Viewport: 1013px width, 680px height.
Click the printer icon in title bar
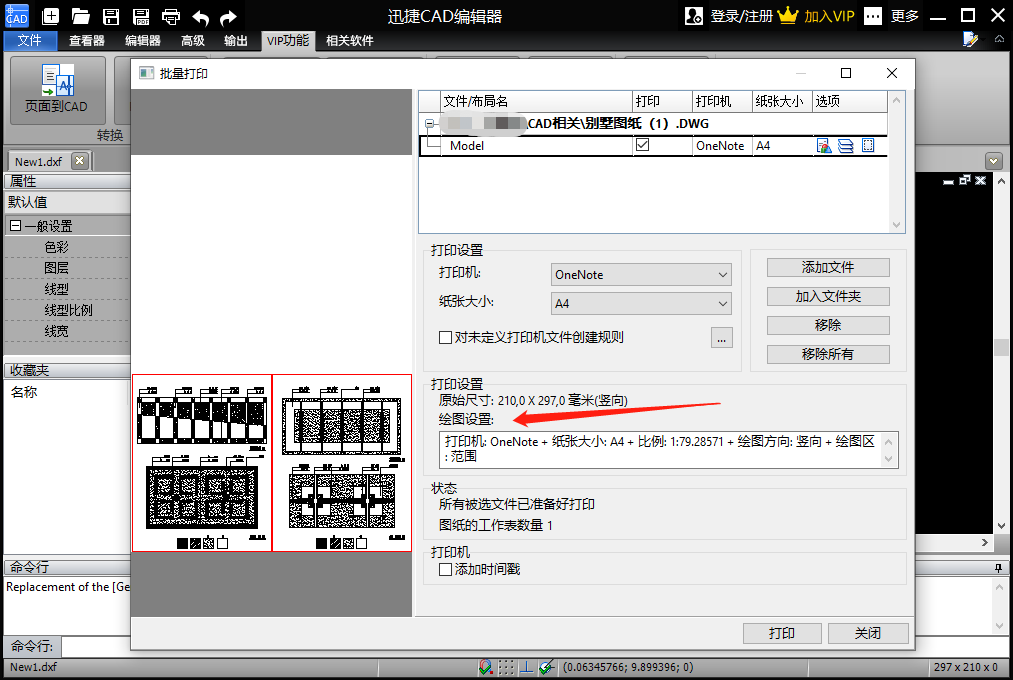tap(171, 16)
